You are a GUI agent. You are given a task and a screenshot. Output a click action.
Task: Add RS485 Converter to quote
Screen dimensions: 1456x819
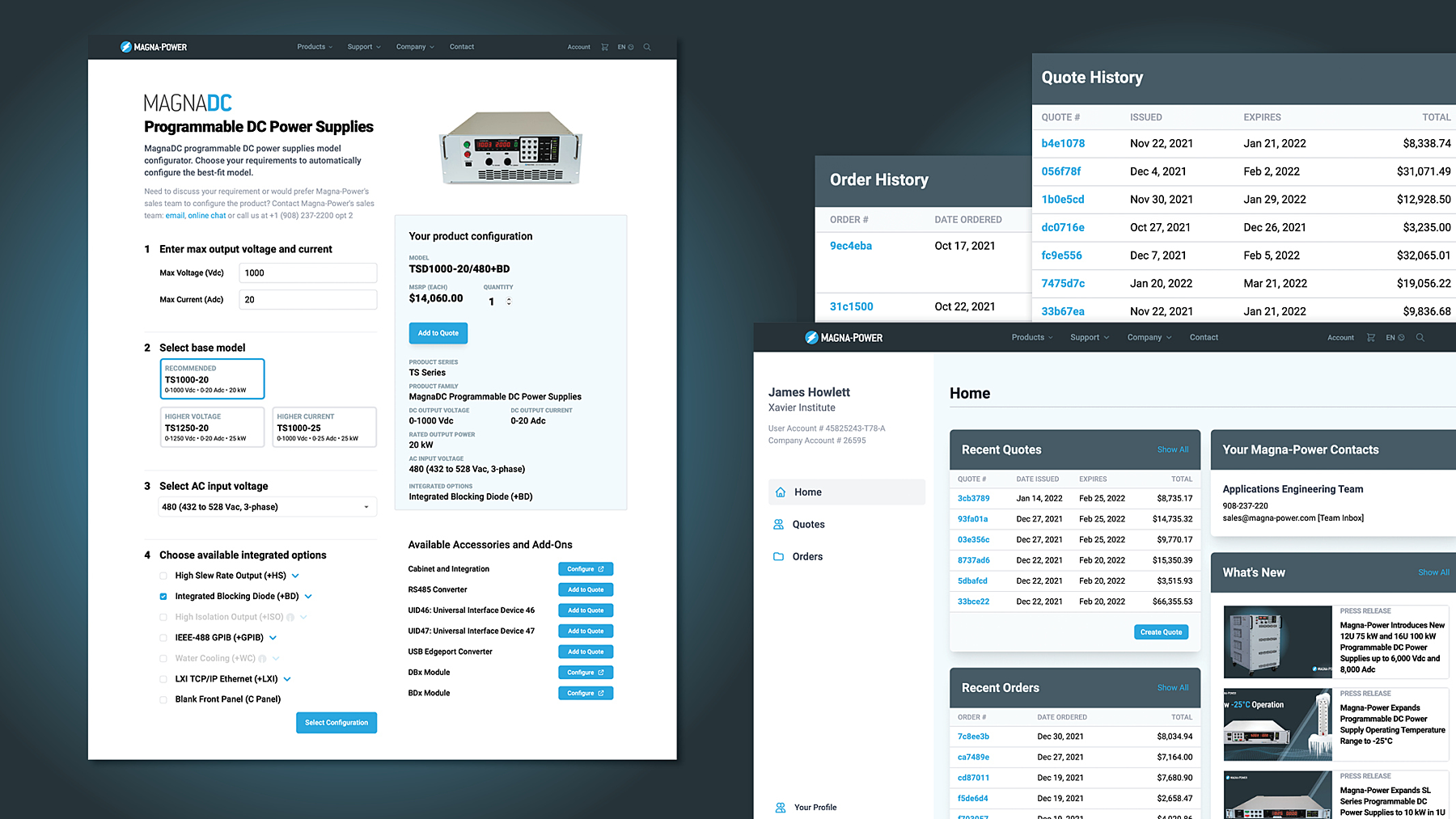[586, 589]
